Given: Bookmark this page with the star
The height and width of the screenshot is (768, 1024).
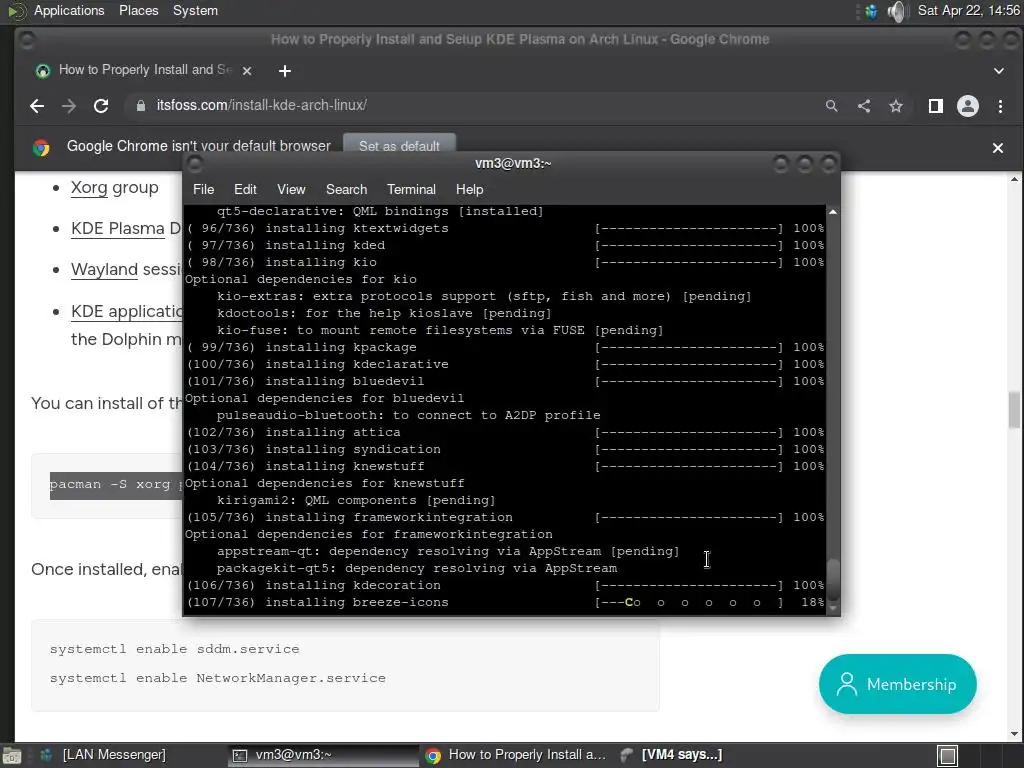Looking at the screenshot, I should coord(896,106).
